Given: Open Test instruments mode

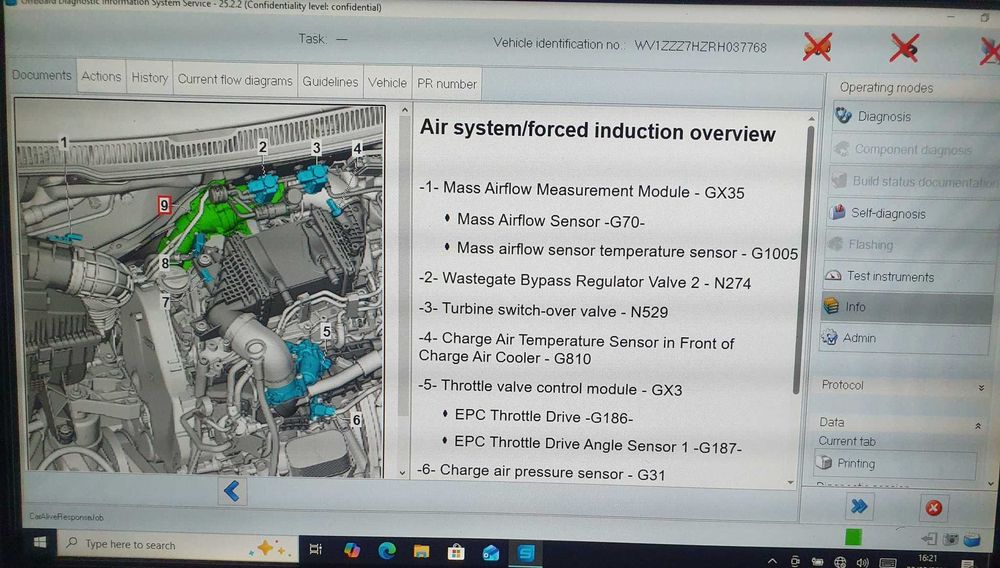Looking at the screenshot, I should coord(908,276).
